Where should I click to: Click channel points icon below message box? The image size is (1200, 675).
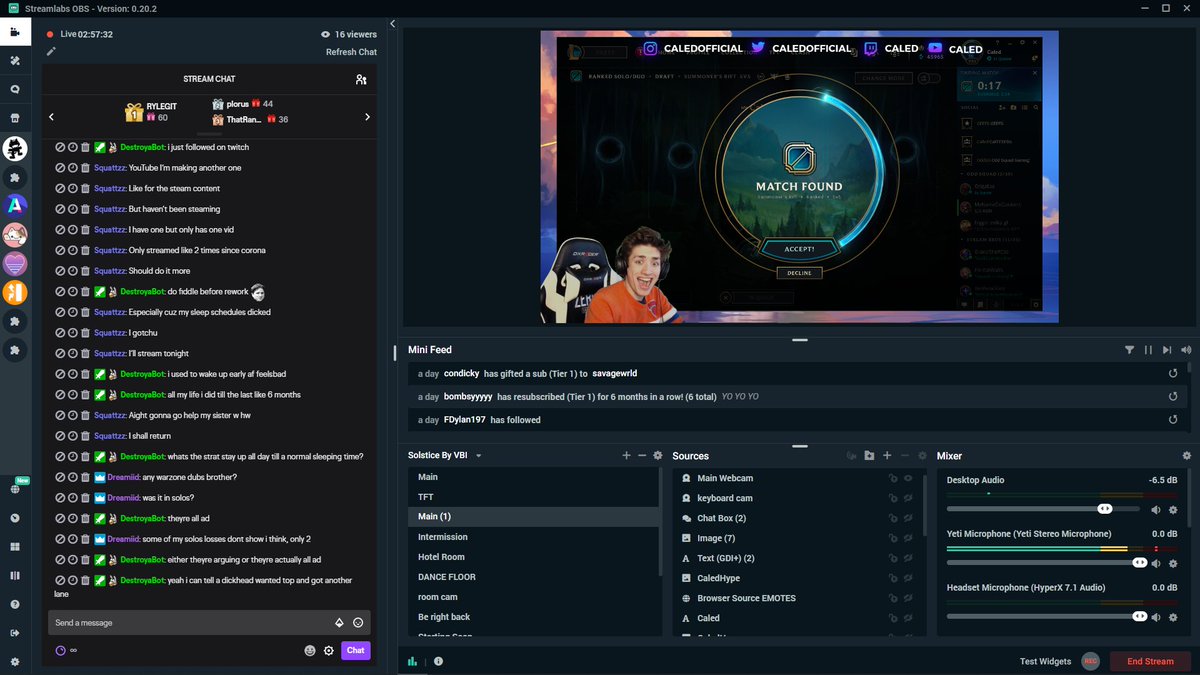coord(60,650)
